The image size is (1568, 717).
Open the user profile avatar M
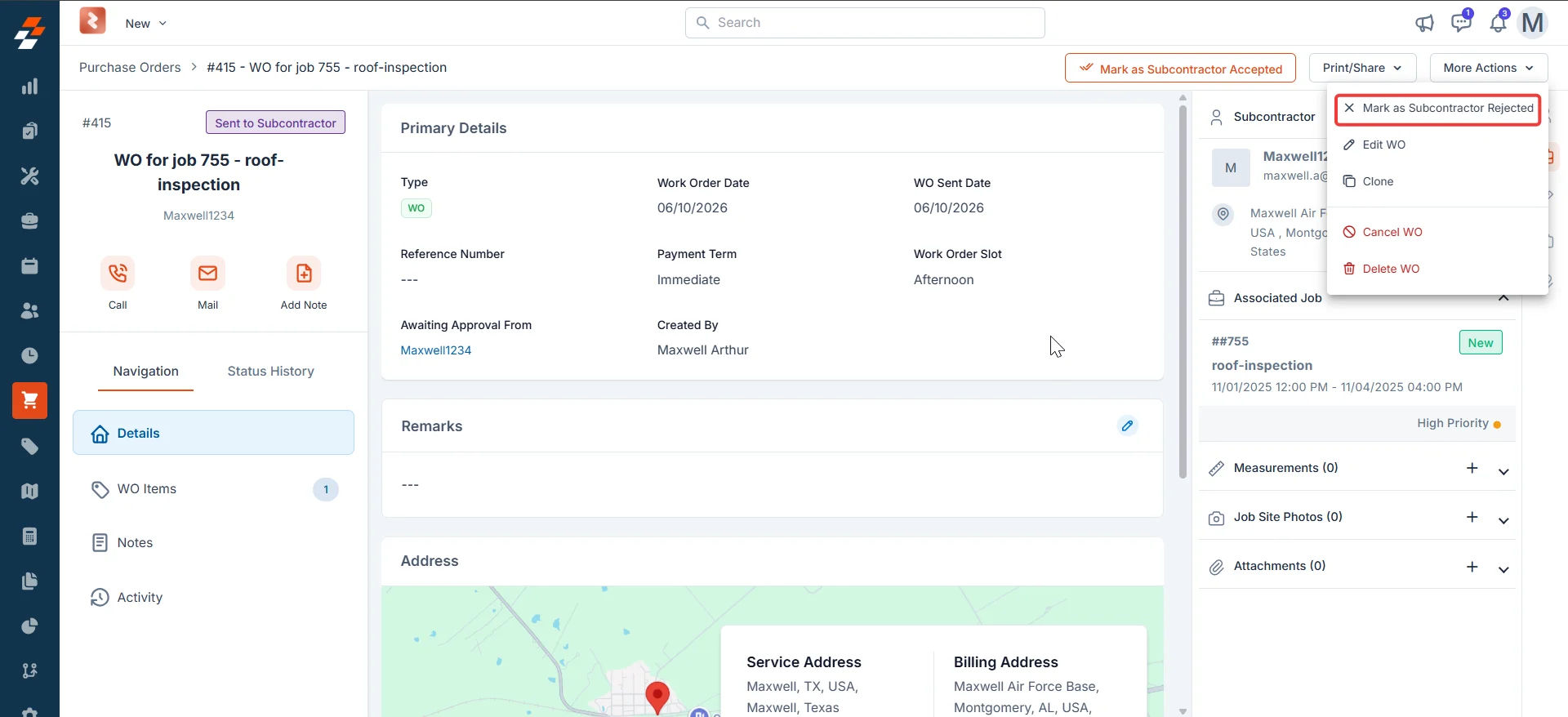[1533, 23]
